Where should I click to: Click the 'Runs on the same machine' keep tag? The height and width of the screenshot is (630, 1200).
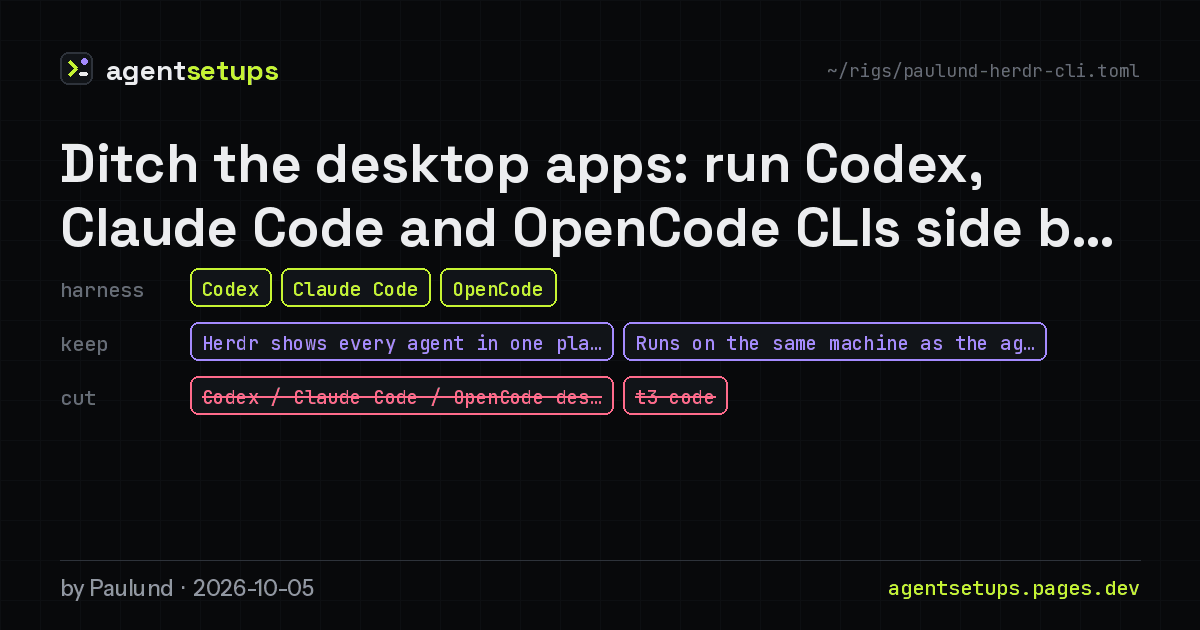pos(835,342)
